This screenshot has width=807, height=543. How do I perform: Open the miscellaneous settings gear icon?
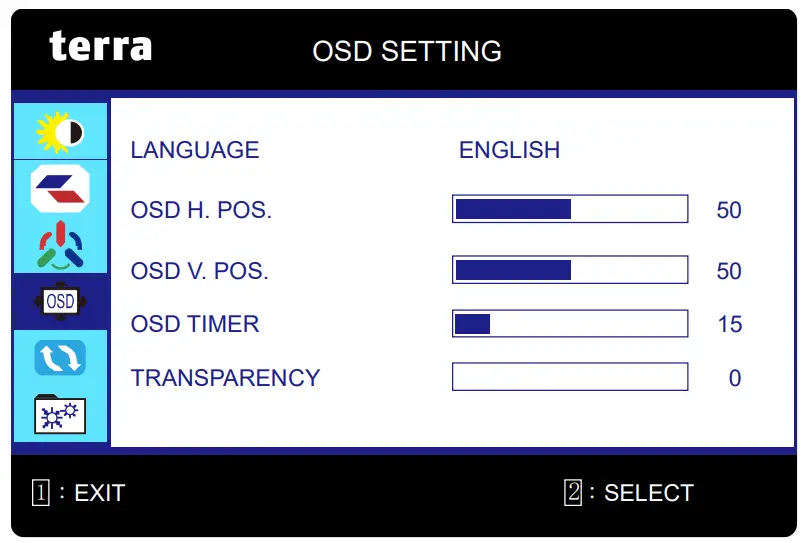coord(60,414)
